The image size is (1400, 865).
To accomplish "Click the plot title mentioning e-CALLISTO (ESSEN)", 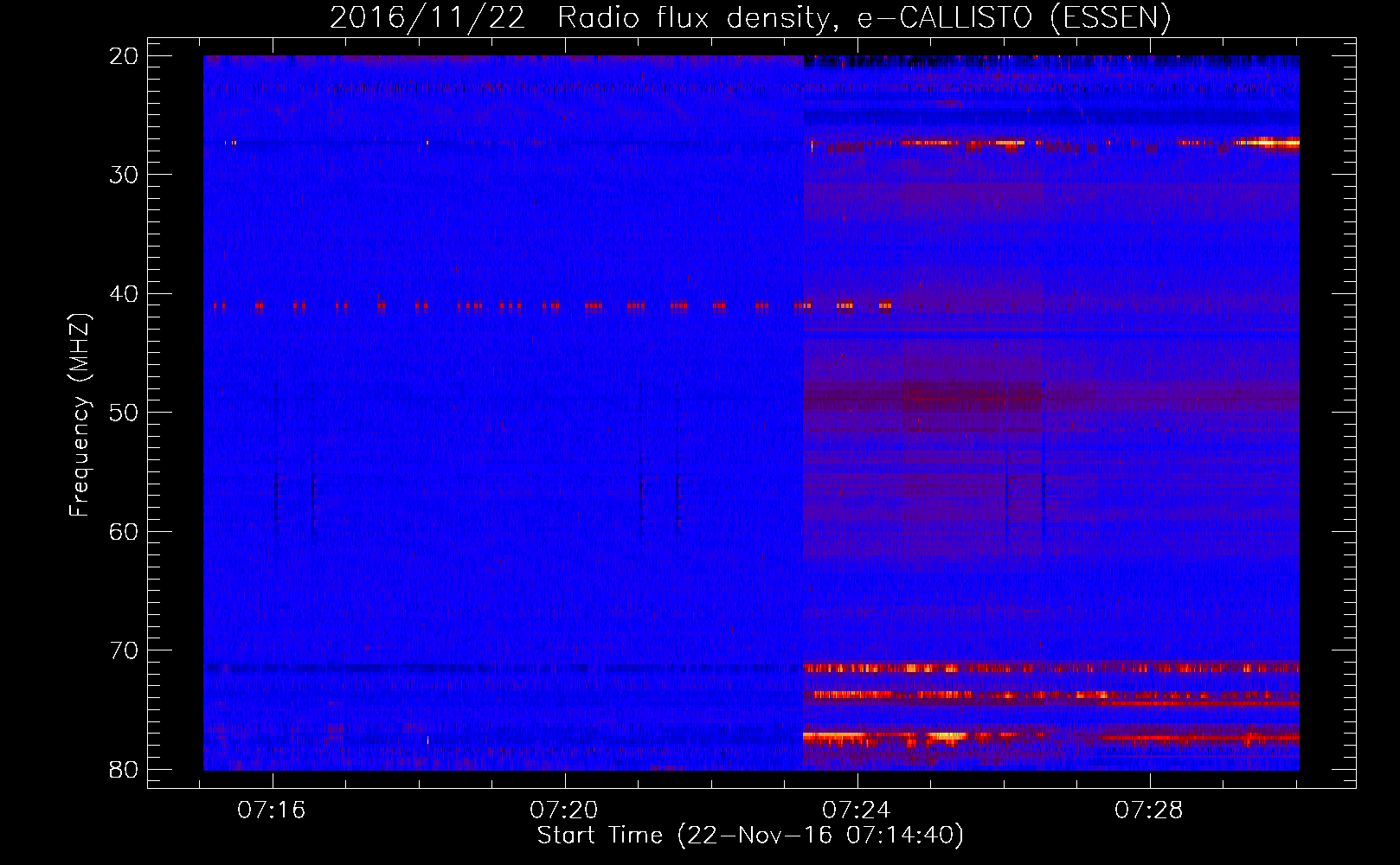I will coord(750,17).
